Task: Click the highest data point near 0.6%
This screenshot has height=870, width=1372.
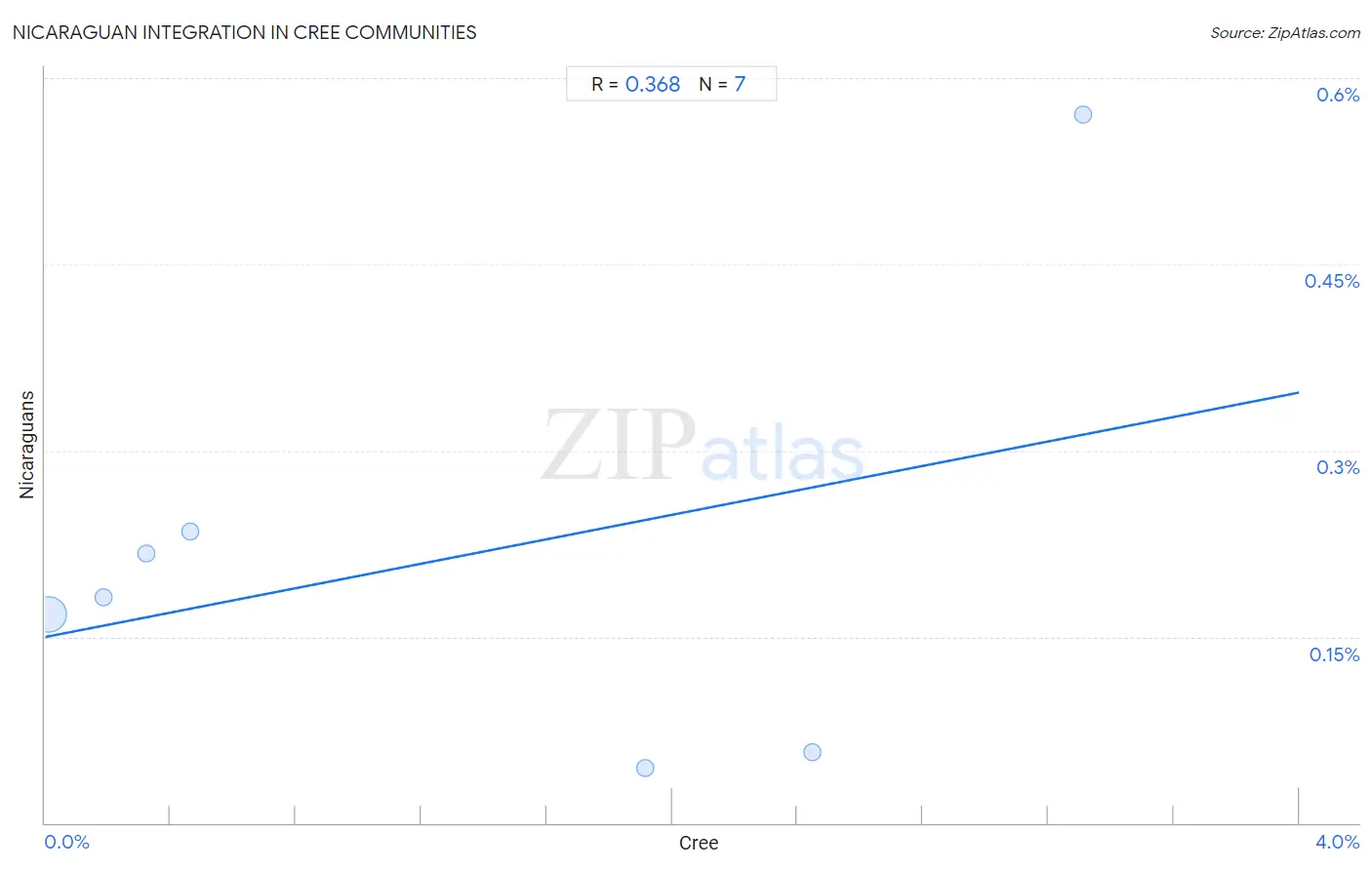Action: pyautogui.click(x=1082, y=115)
